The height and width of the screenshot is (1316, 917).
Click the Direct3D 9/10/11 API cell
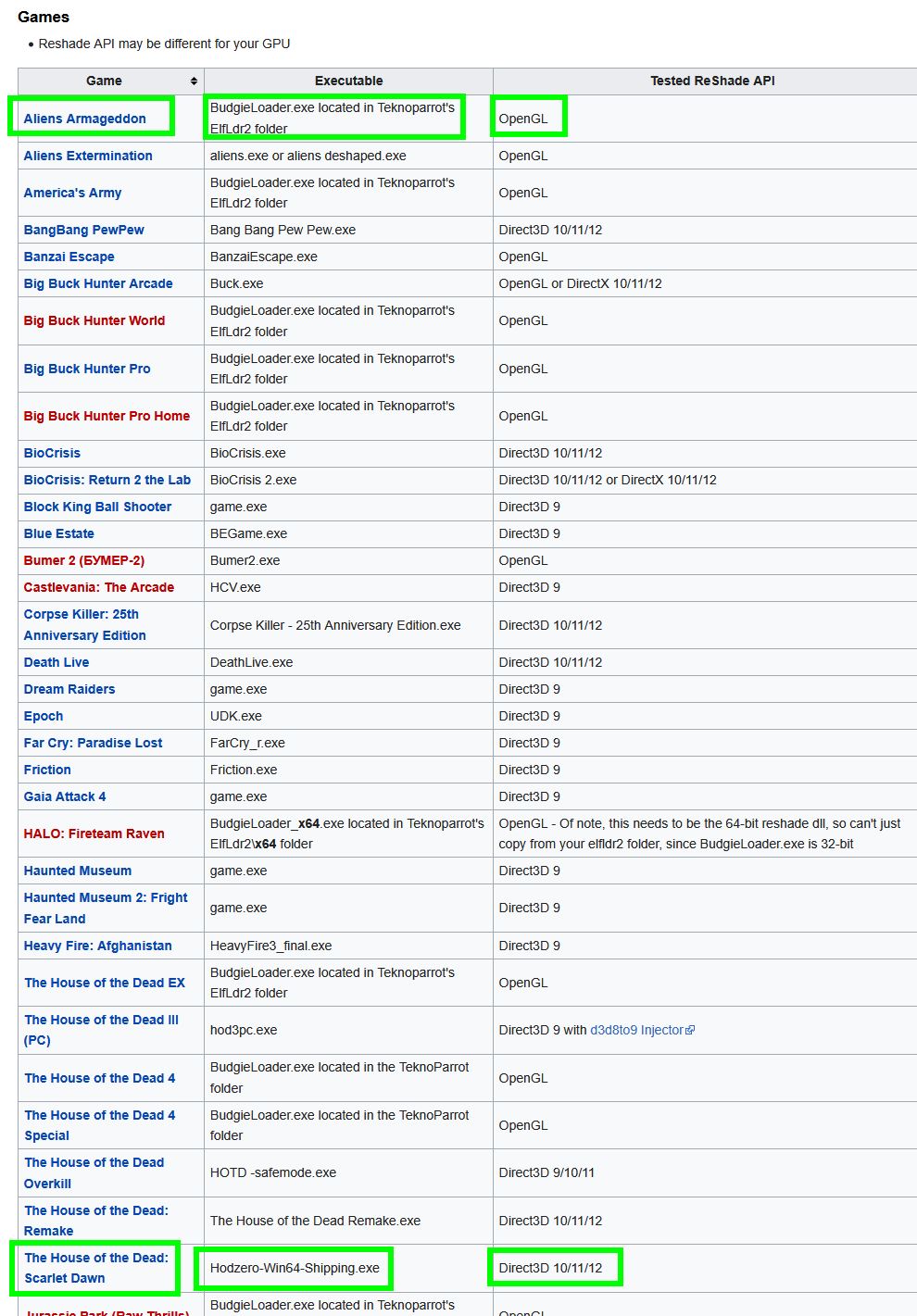click(x=705, y=1172)
